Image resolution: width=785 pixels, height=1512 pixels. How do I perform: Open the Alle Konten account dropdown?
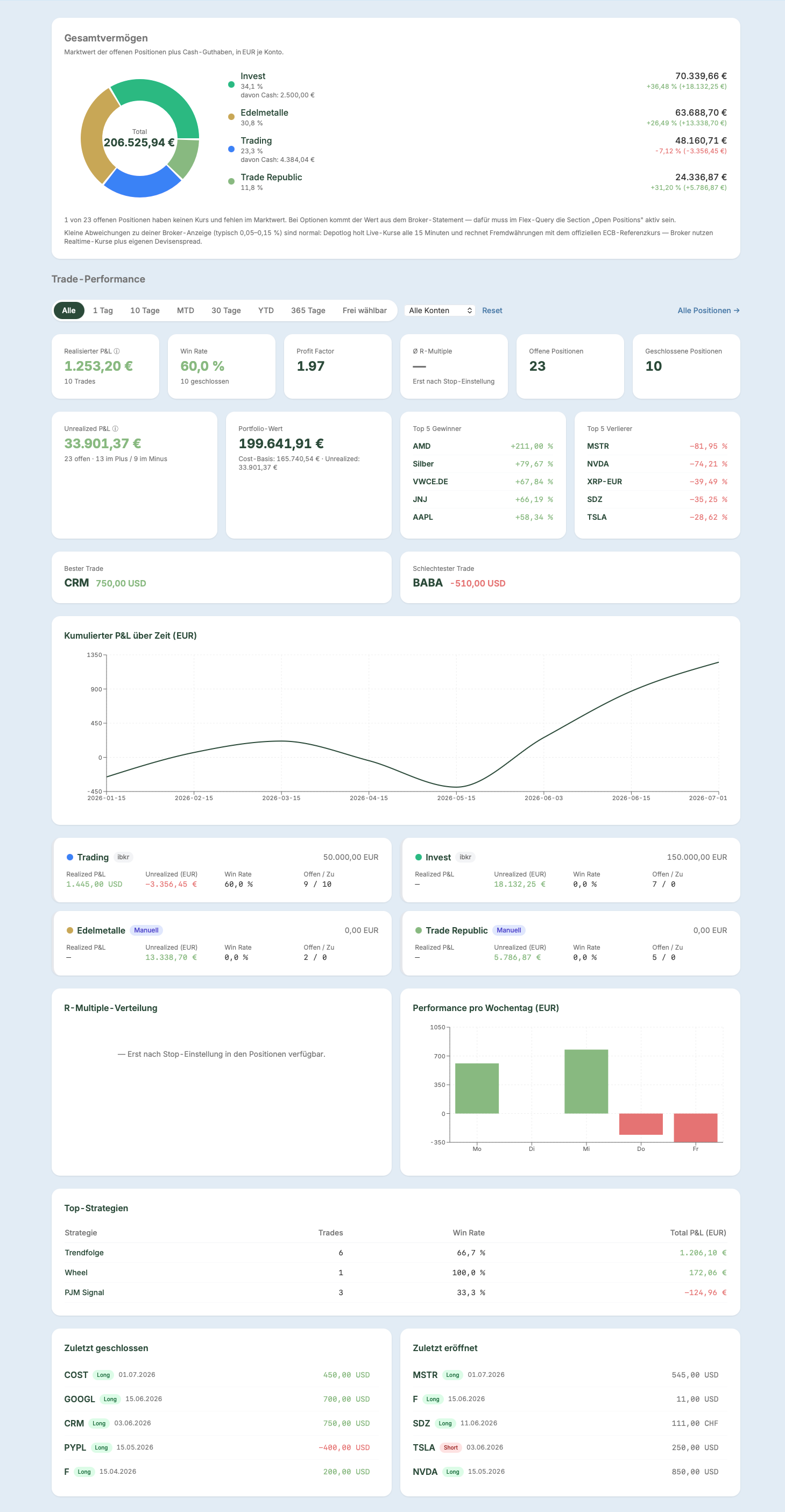(440, 310)
